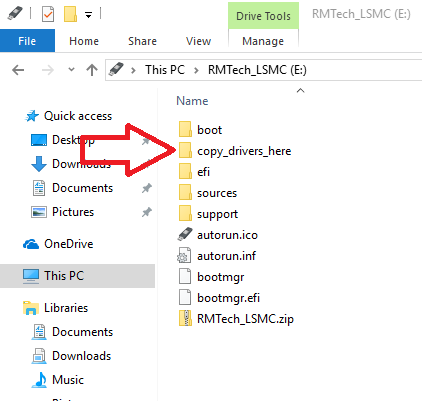
Task: Open the Customize Quick Access Toolbar dropdown
Action: click(x=88, y=15)
